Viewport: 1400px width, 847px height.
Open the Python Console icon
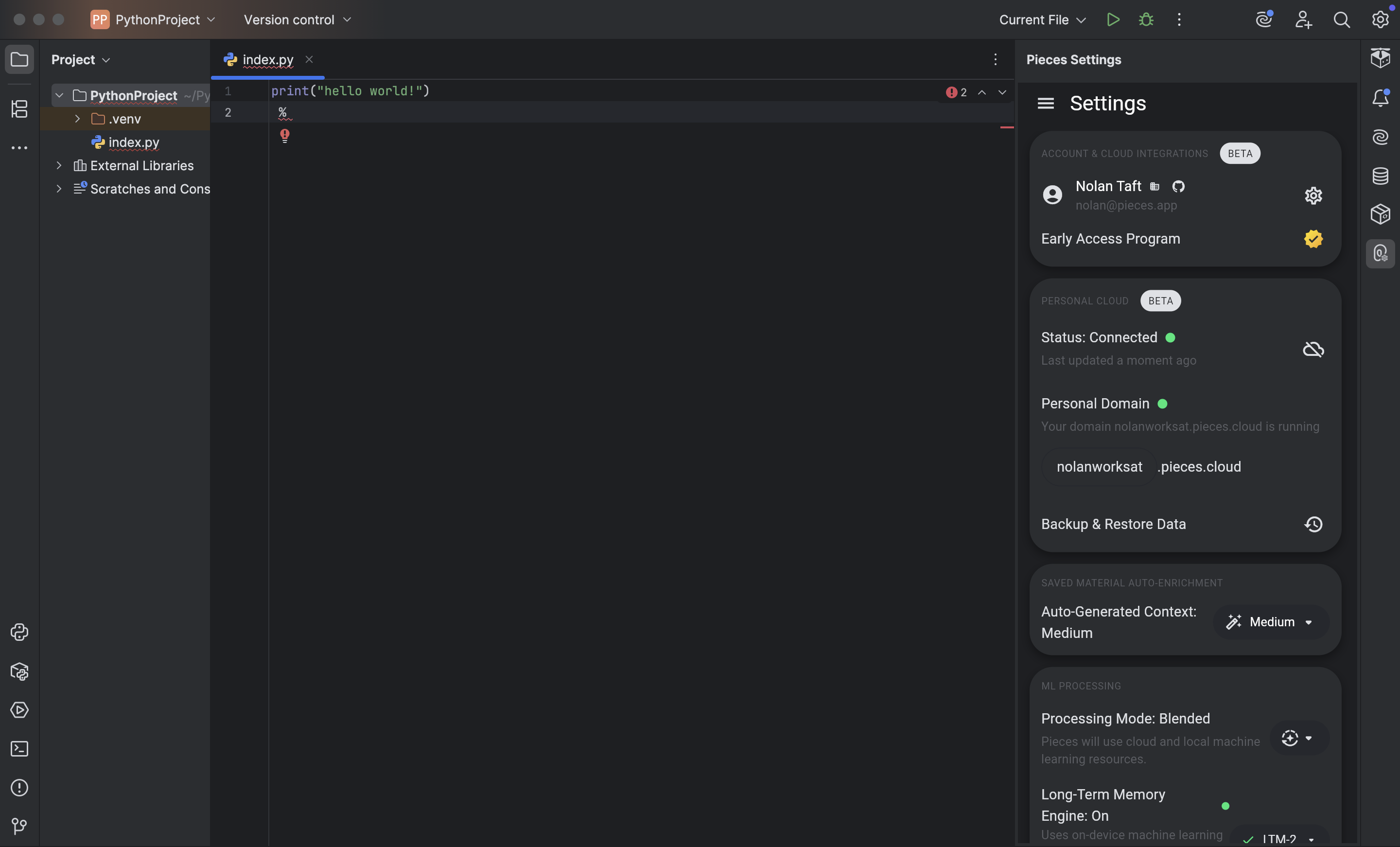click(x=19, y=632)
